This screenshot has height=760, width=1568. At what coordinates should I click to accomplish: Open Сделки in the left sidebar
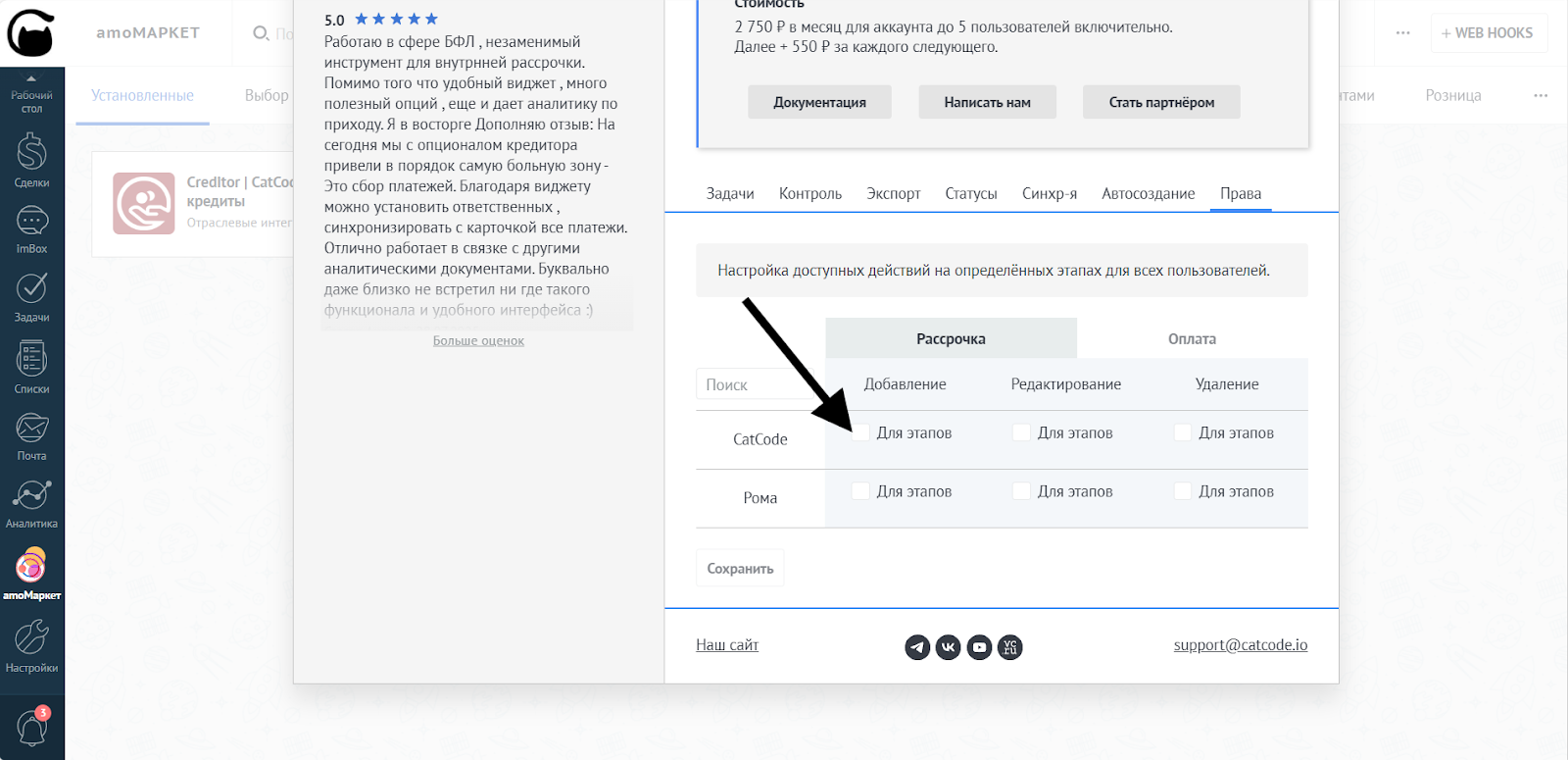(31, 160)
